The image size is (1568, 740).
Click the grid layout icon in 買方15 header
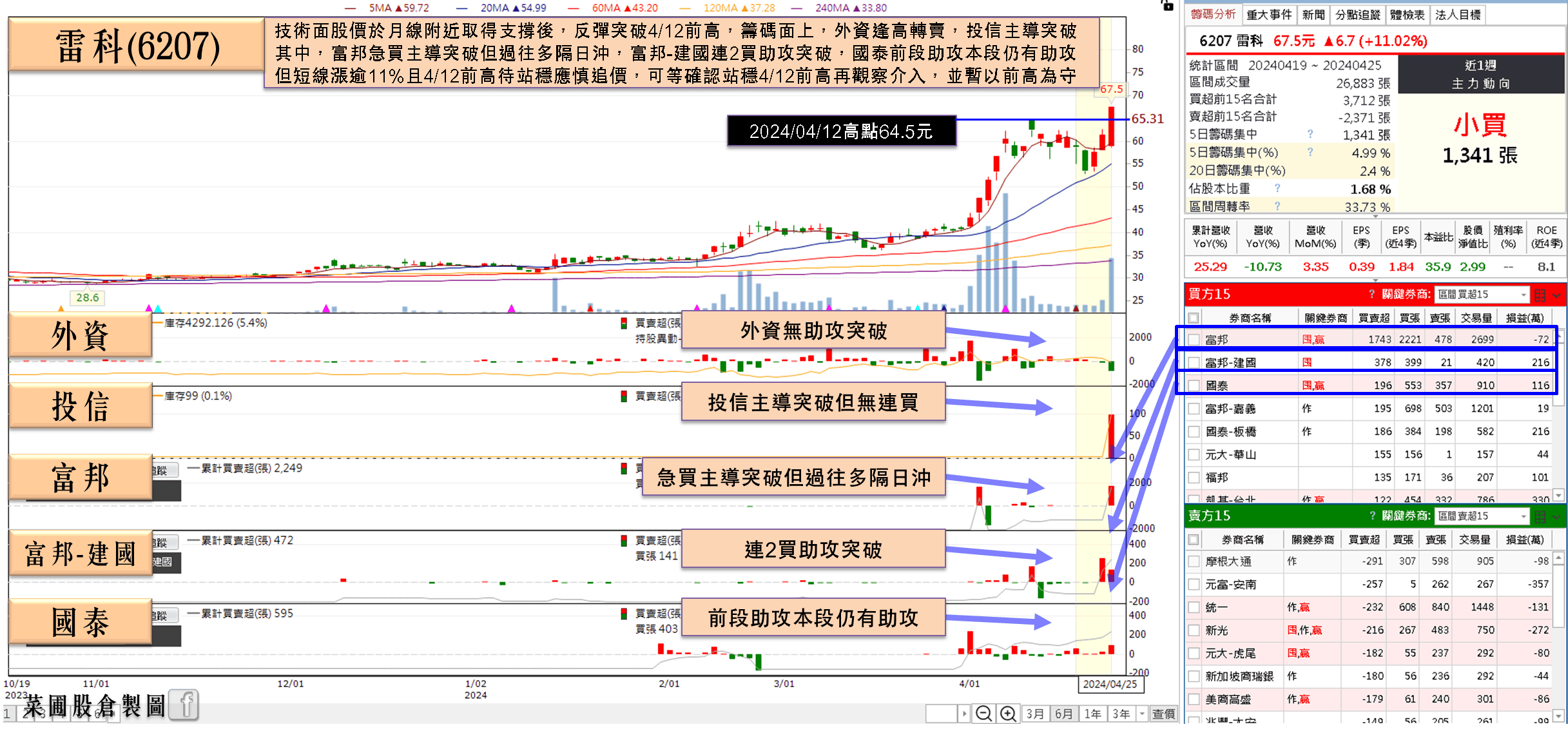point(1540,295)
